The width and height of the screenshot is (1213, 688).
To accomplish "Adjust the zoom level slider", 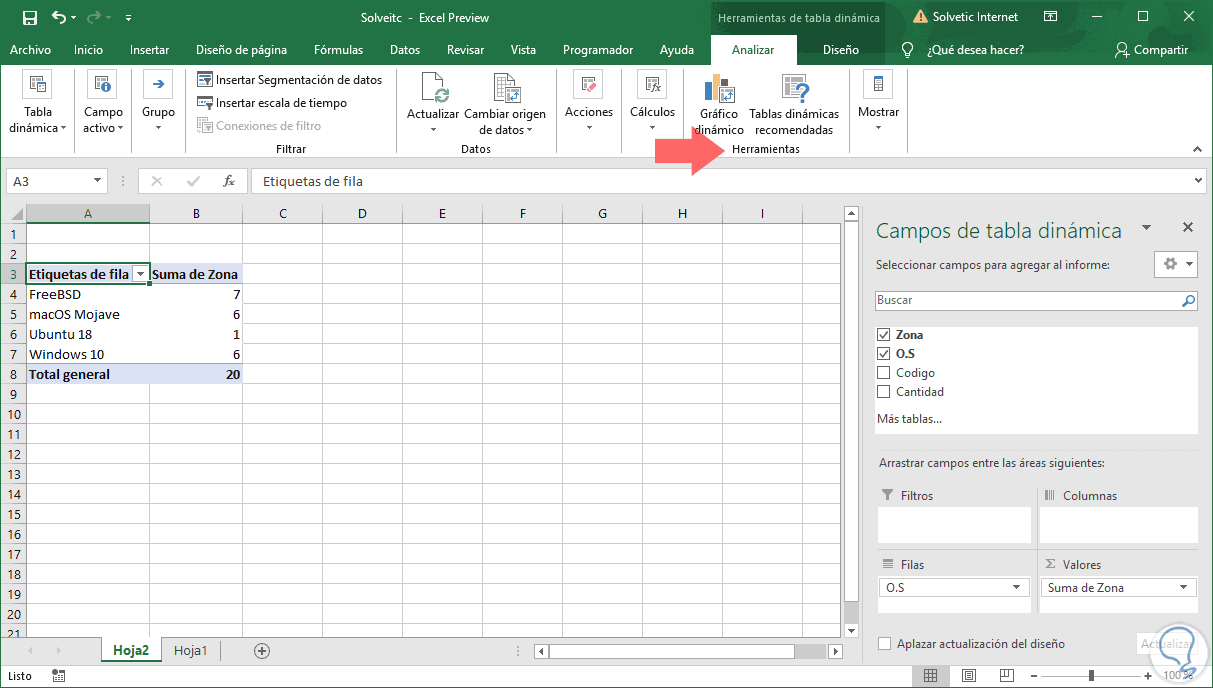I will (1091, 676).
